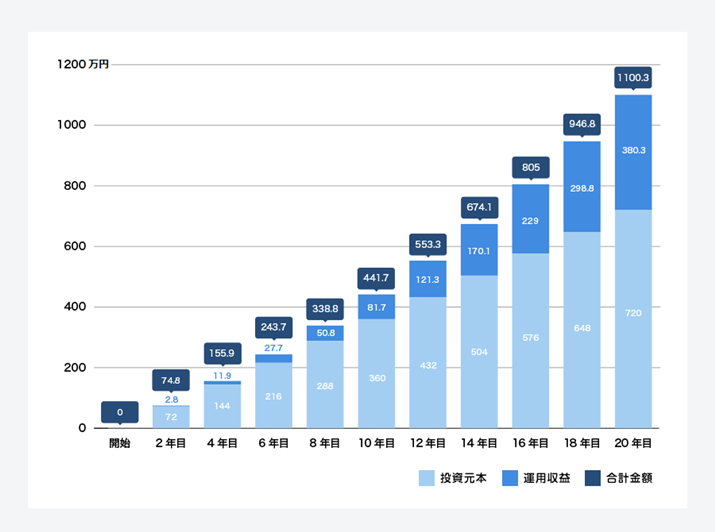
Task: Select the 121.3 return bar segment
Action: (x=428, y=279)
